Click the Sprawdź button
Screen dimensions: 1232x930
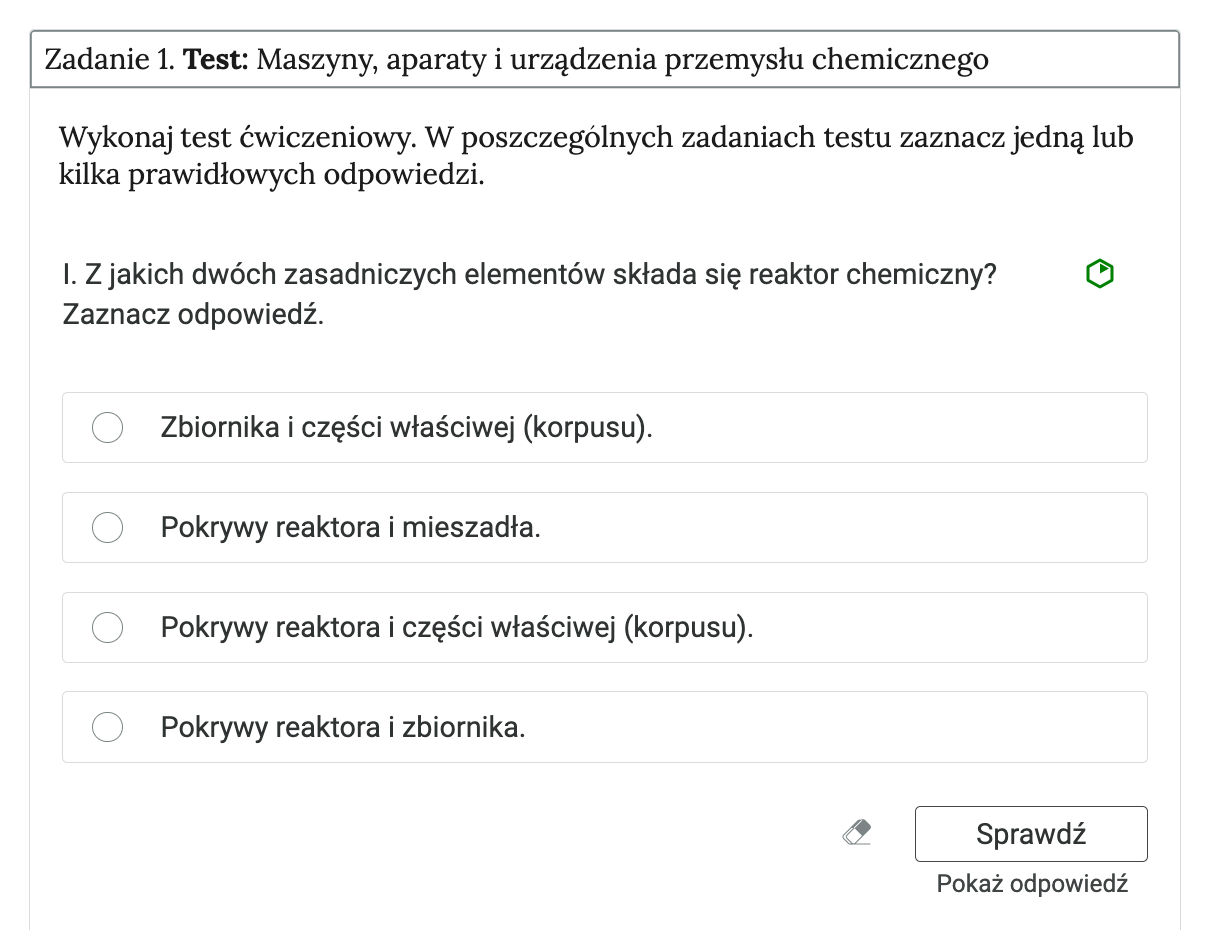(x=1031, y=833)
